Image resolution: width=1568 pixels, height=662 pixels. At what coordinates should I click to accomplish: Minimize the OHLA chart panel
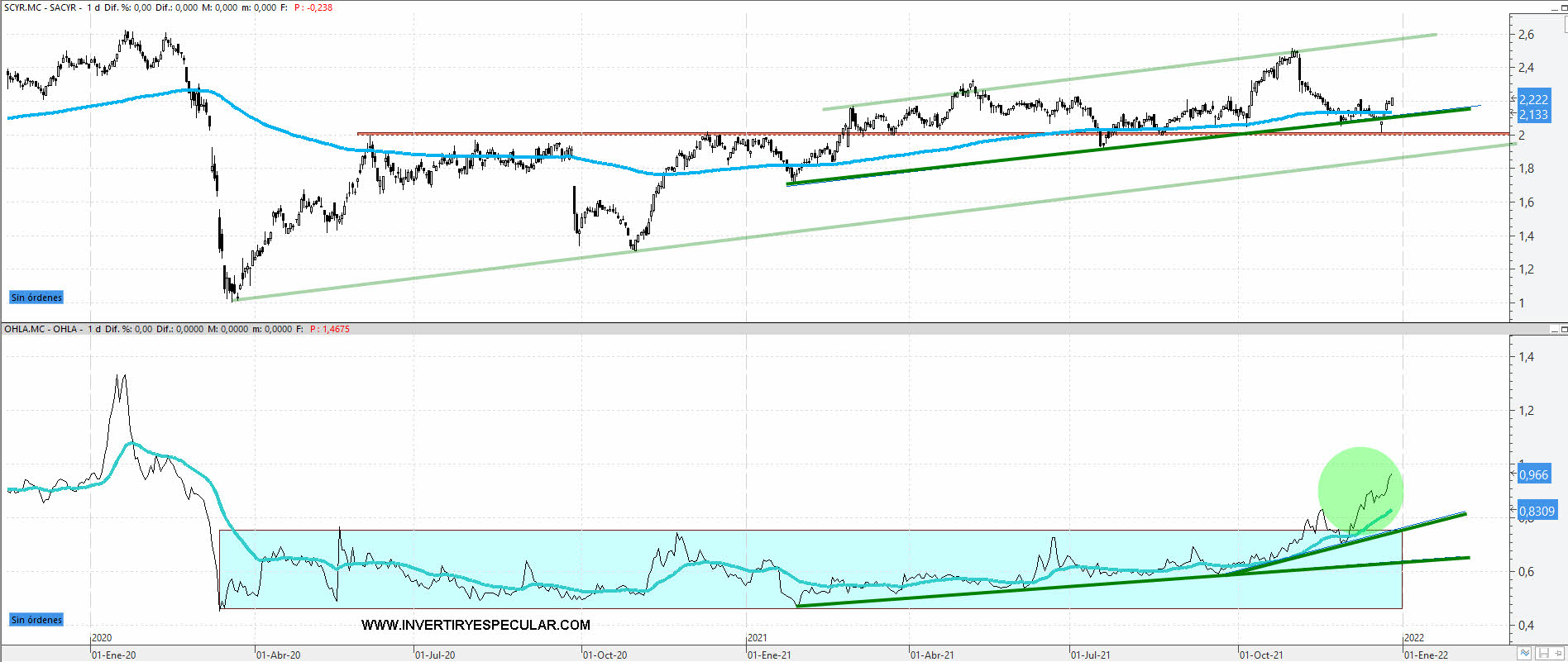[1555, 330]
